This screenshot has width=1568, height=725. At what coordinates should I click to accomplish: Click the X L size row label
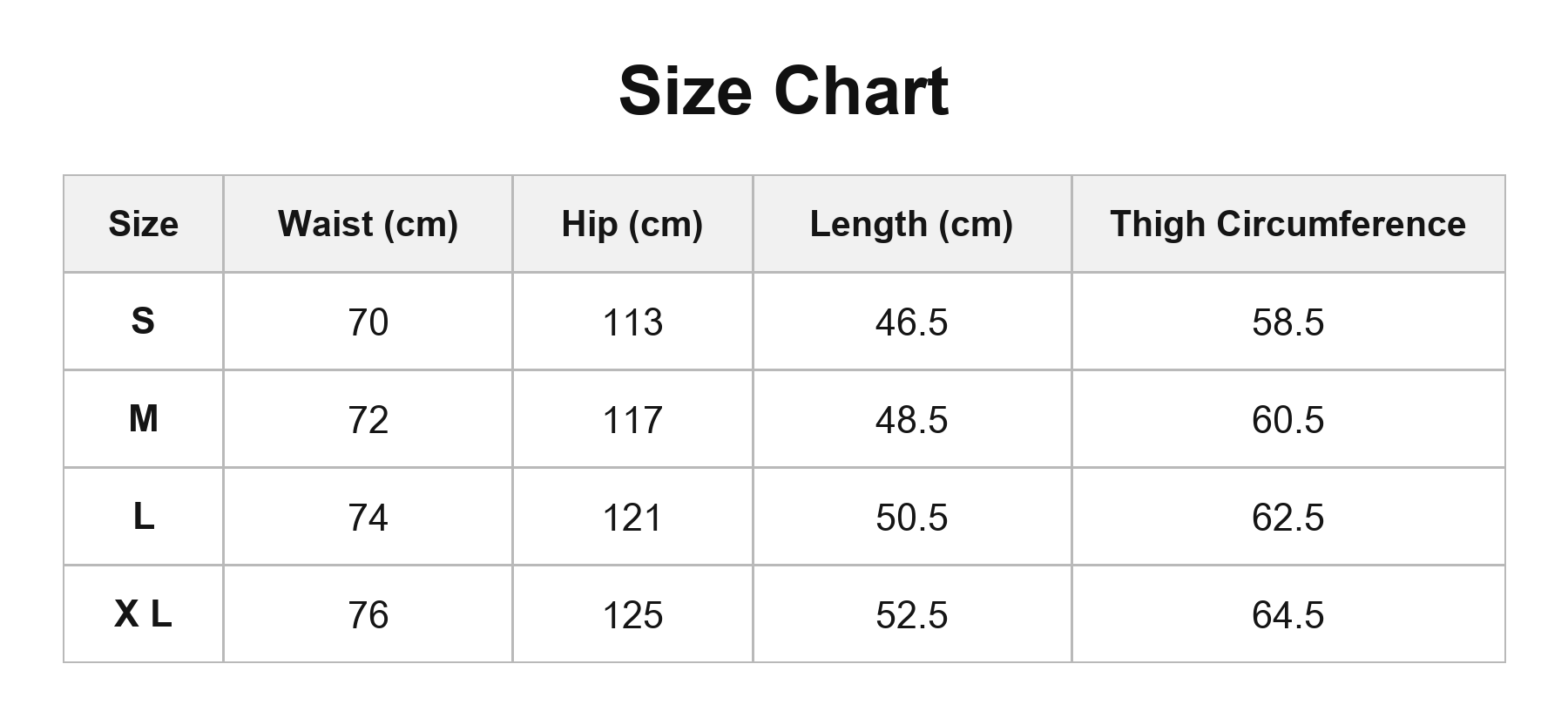[144, 614]
